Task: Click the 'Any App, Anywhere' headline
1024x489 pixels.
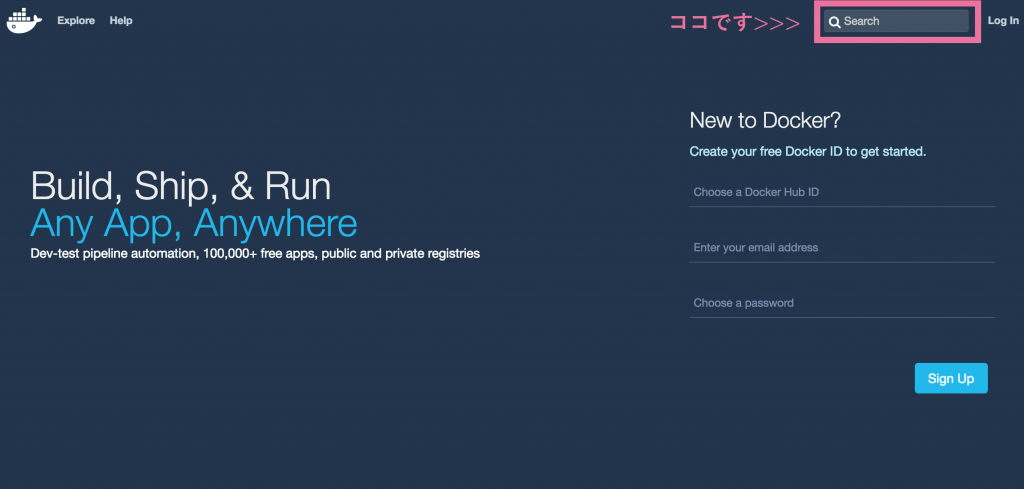Action: coord(194,224)
